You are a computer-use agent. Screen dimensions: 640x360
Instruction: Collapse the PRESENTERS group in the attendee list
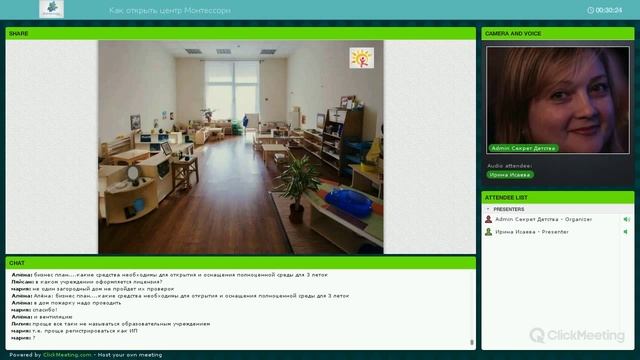tap(488, 209)
